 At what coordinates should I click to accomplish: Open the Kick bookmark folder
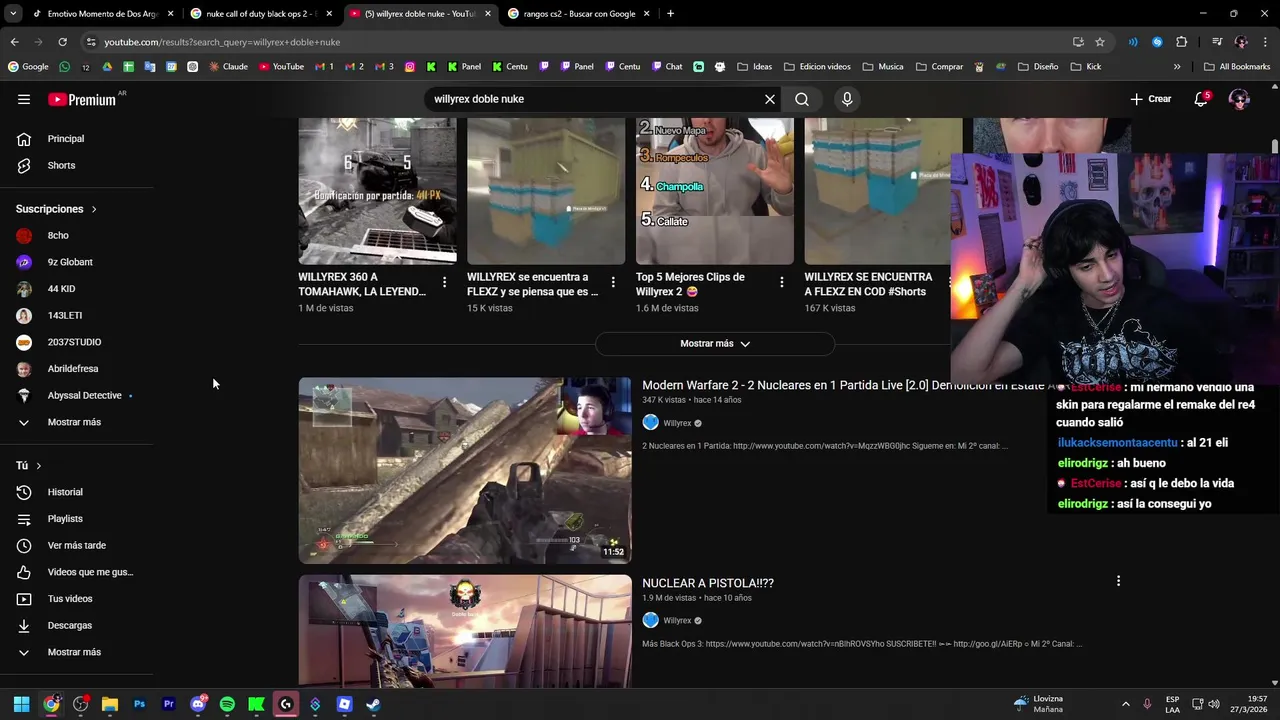tap(1085, 67)
